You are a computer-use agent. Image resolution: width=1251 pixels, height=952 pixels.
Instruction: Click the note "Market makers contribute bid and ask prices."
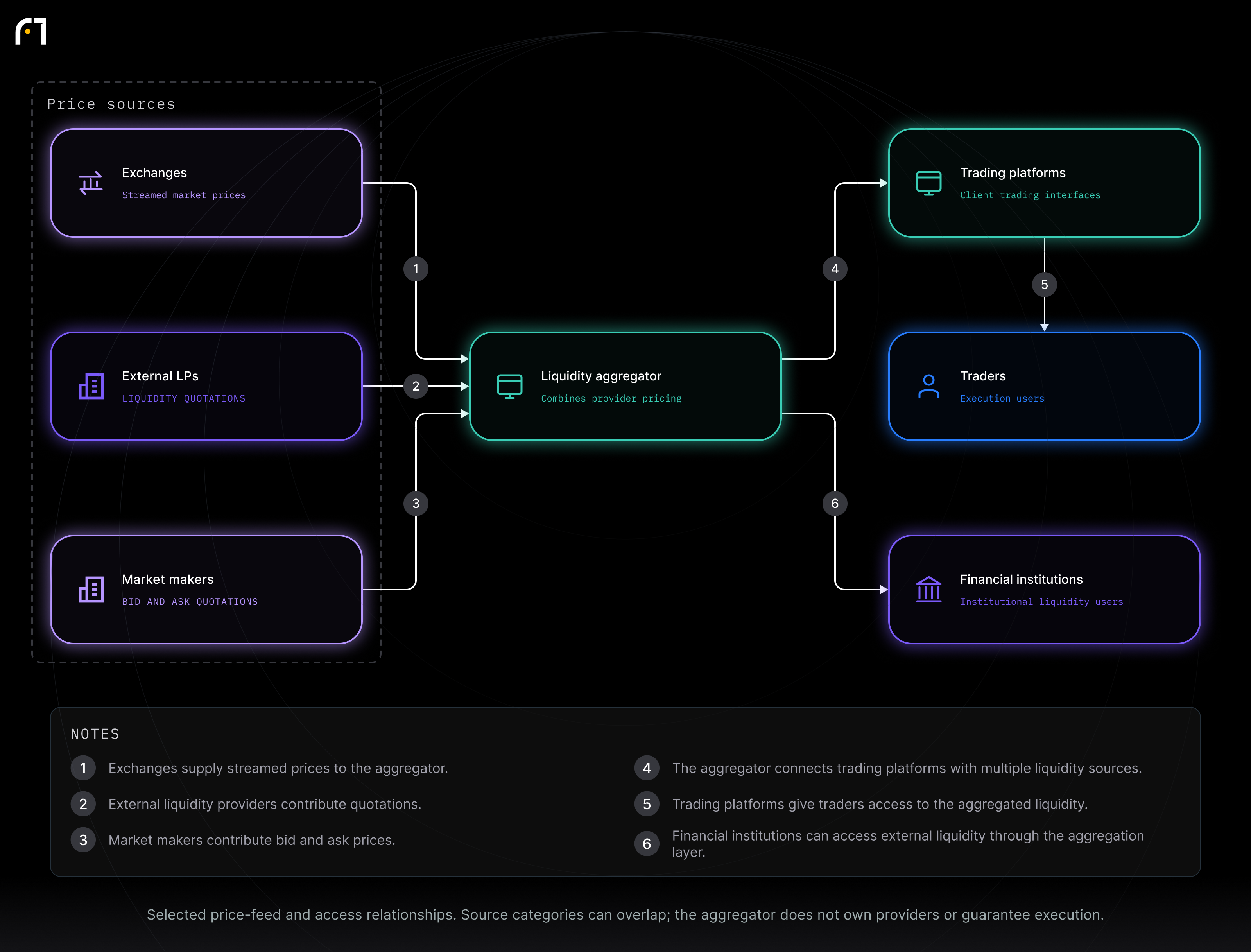click(x=251, y=840)
